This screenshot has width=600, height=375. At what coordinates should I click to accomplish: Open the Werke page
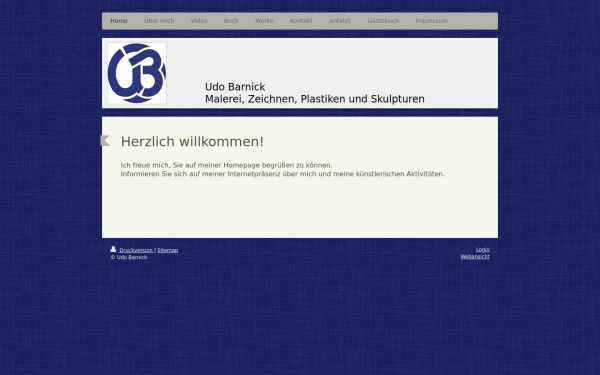coord(264,21)
